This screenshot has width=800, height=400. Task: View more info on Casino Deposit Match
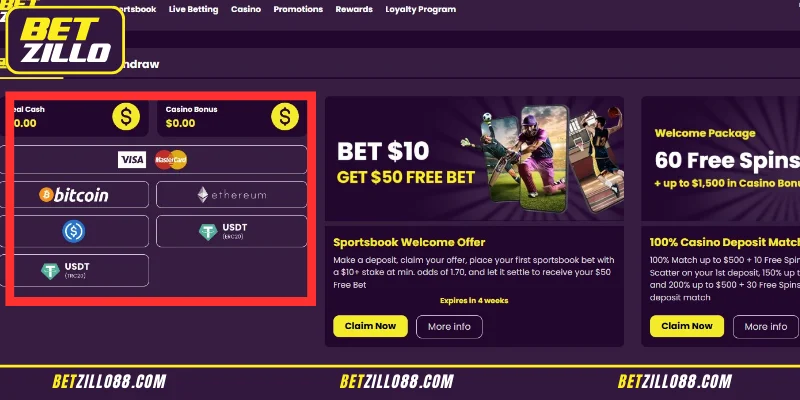point(765,327)
